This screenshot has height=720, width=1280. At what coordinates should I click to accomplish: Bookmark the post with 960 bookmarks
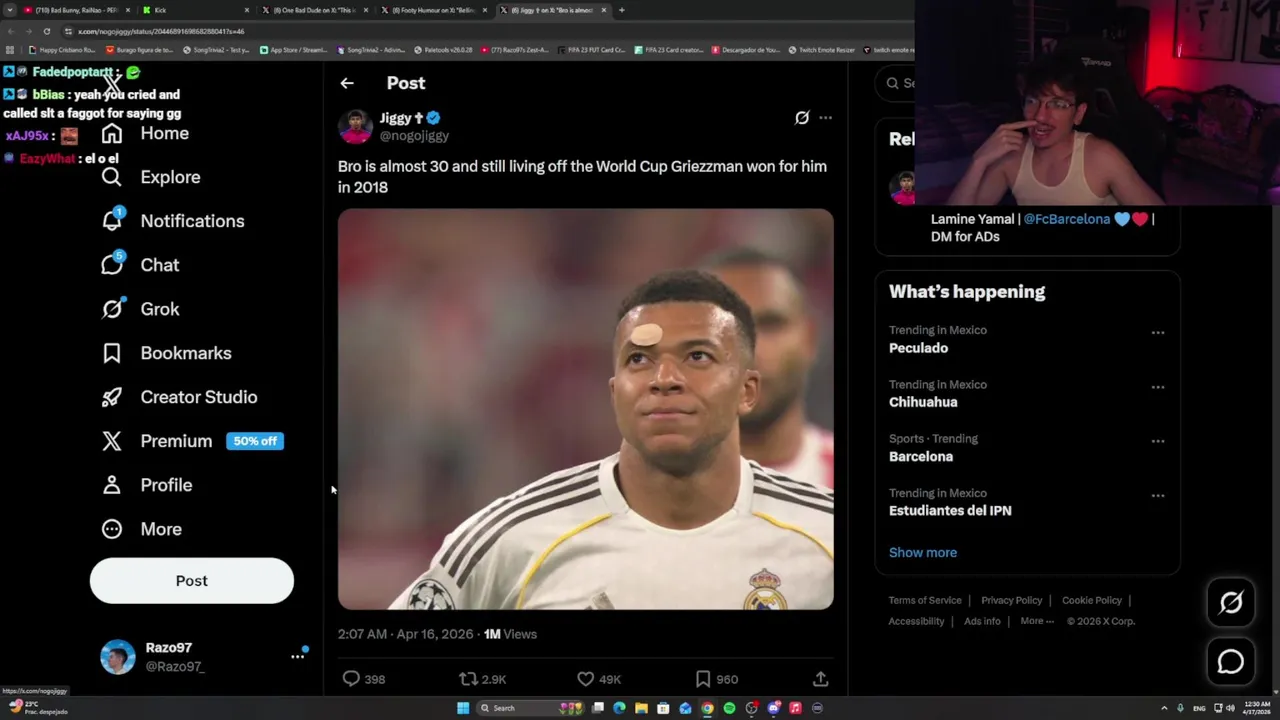[x=716, y=679]
